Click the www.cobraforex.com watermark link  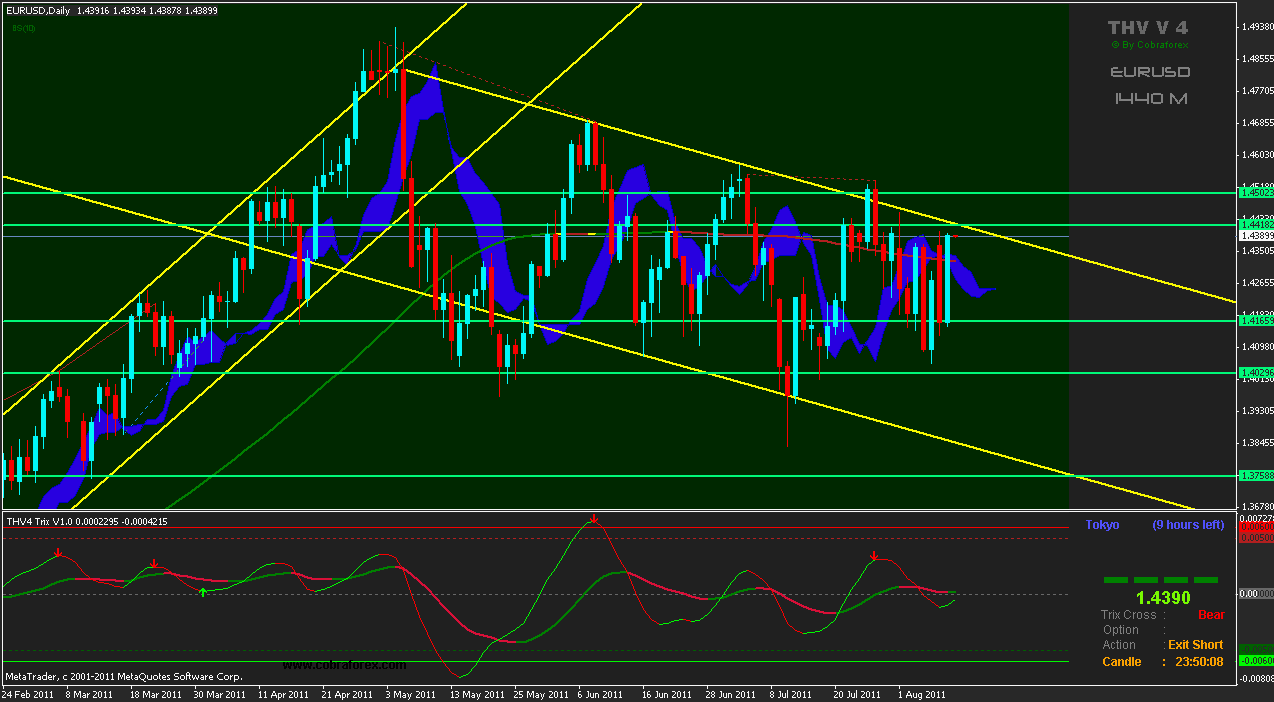pos(344,665)
